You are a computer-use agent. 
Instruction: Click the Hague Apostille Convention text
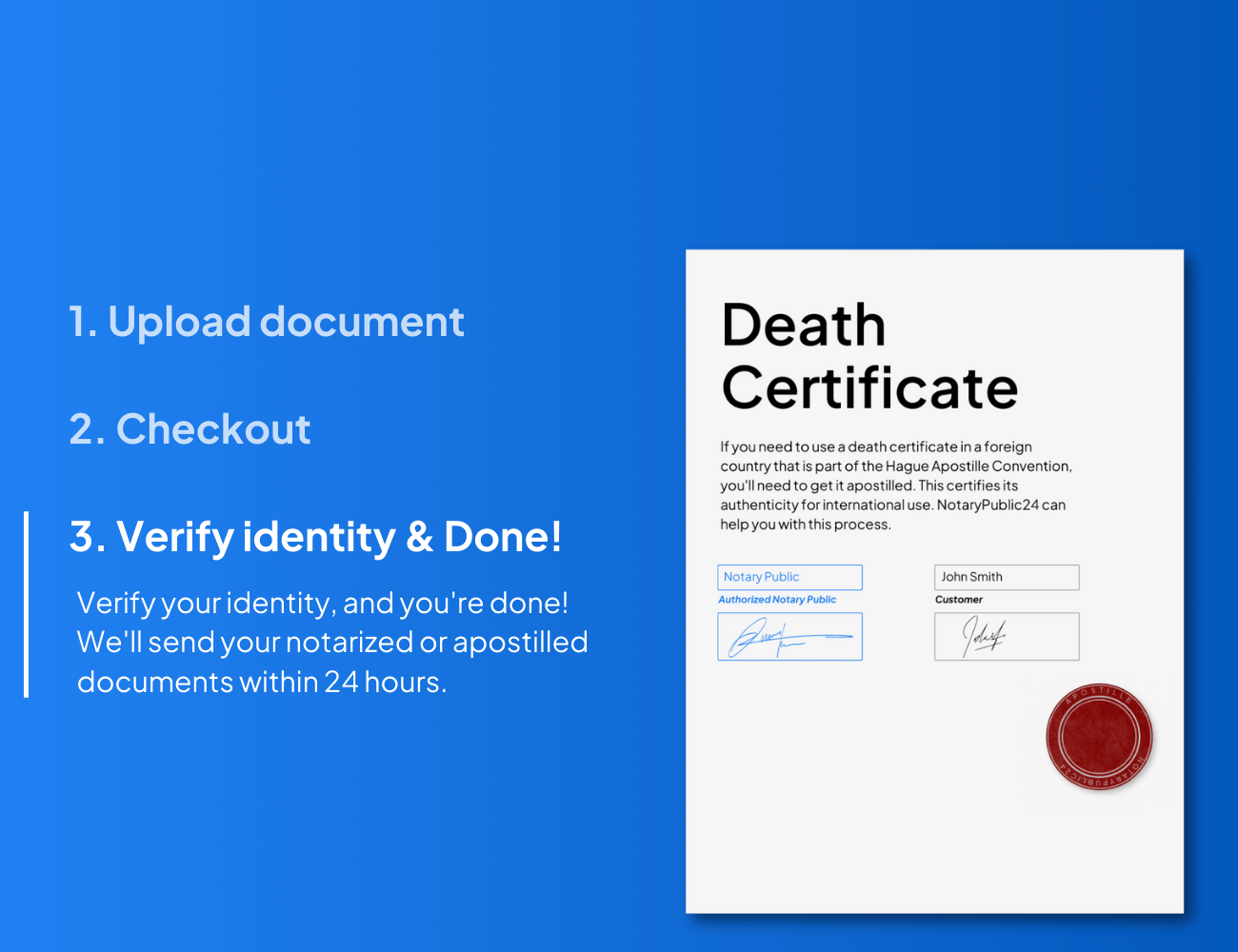[x=978, y=466]
